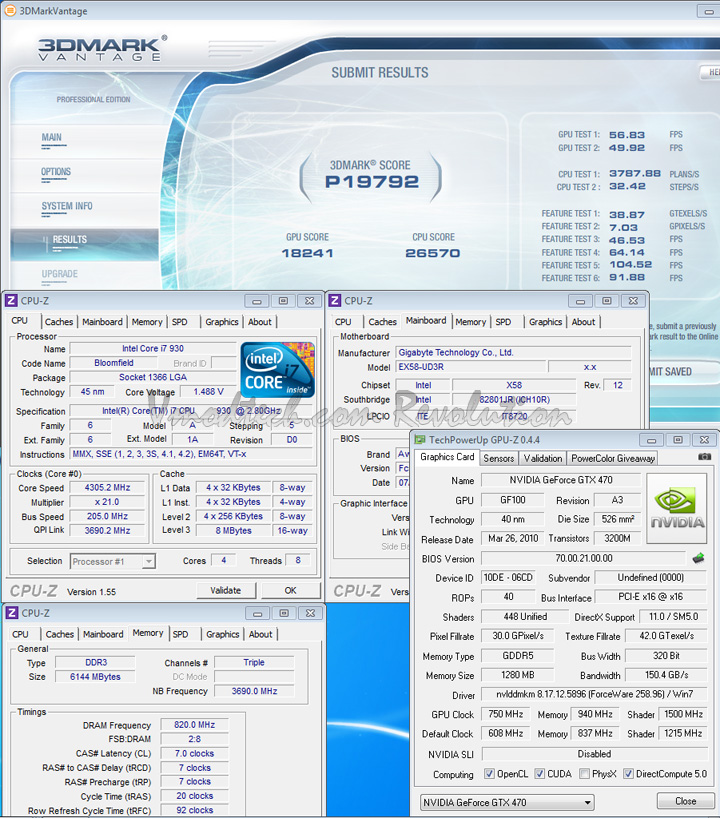Click the Manufacturer Gigabyte Technology field
This screenshot has height=818, width=720.
coord(513,353)
